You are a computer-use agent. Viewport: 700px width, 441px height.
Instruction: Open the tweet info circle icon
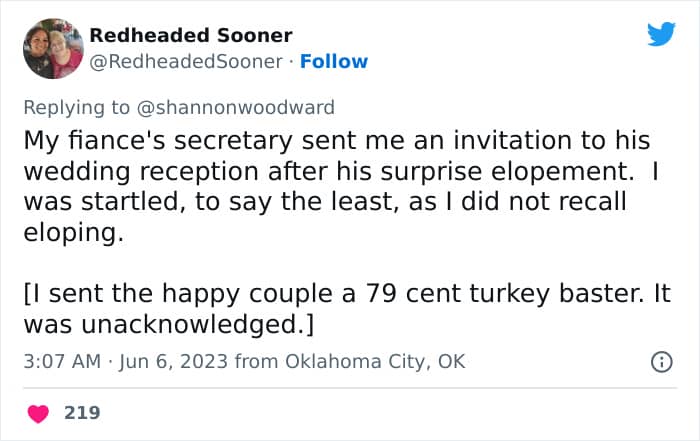[661, 362]
